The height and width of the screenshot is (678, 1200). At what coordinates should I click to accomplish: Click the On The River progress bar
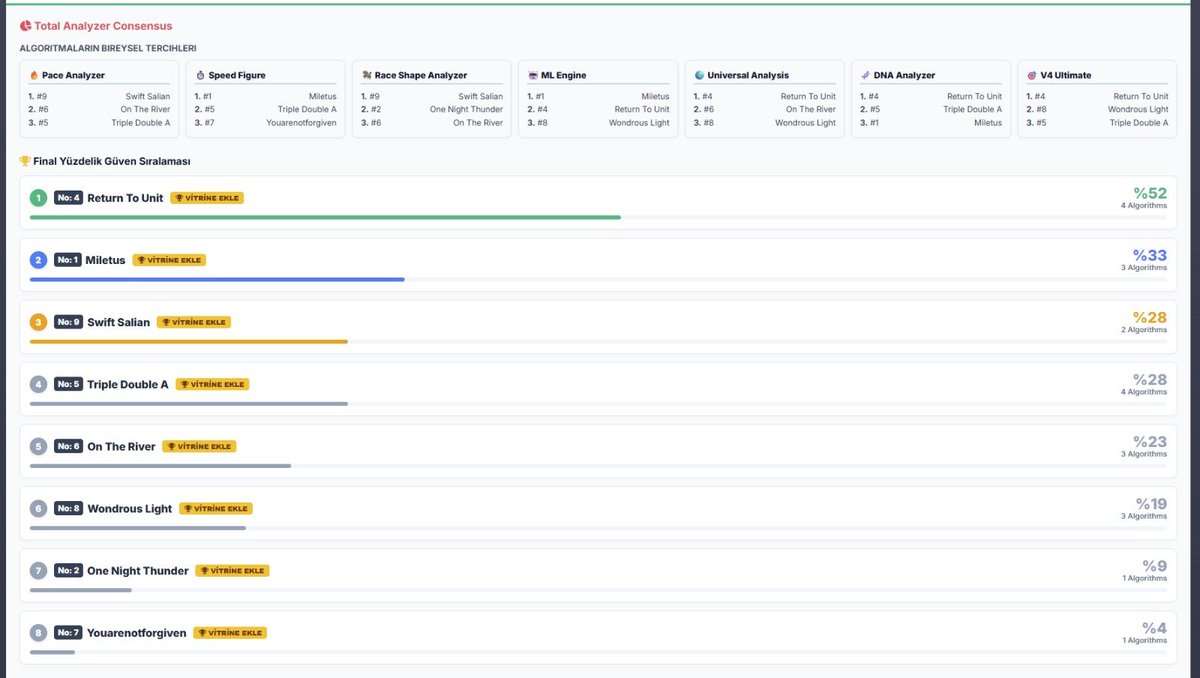[x=160, y=465]
